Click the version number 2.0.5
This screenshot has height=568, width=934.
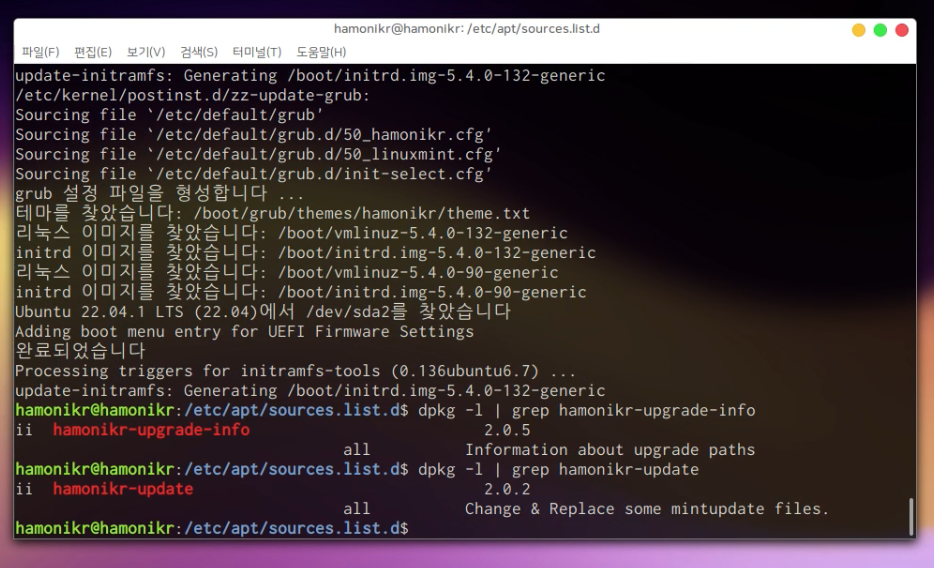point(507,430)
